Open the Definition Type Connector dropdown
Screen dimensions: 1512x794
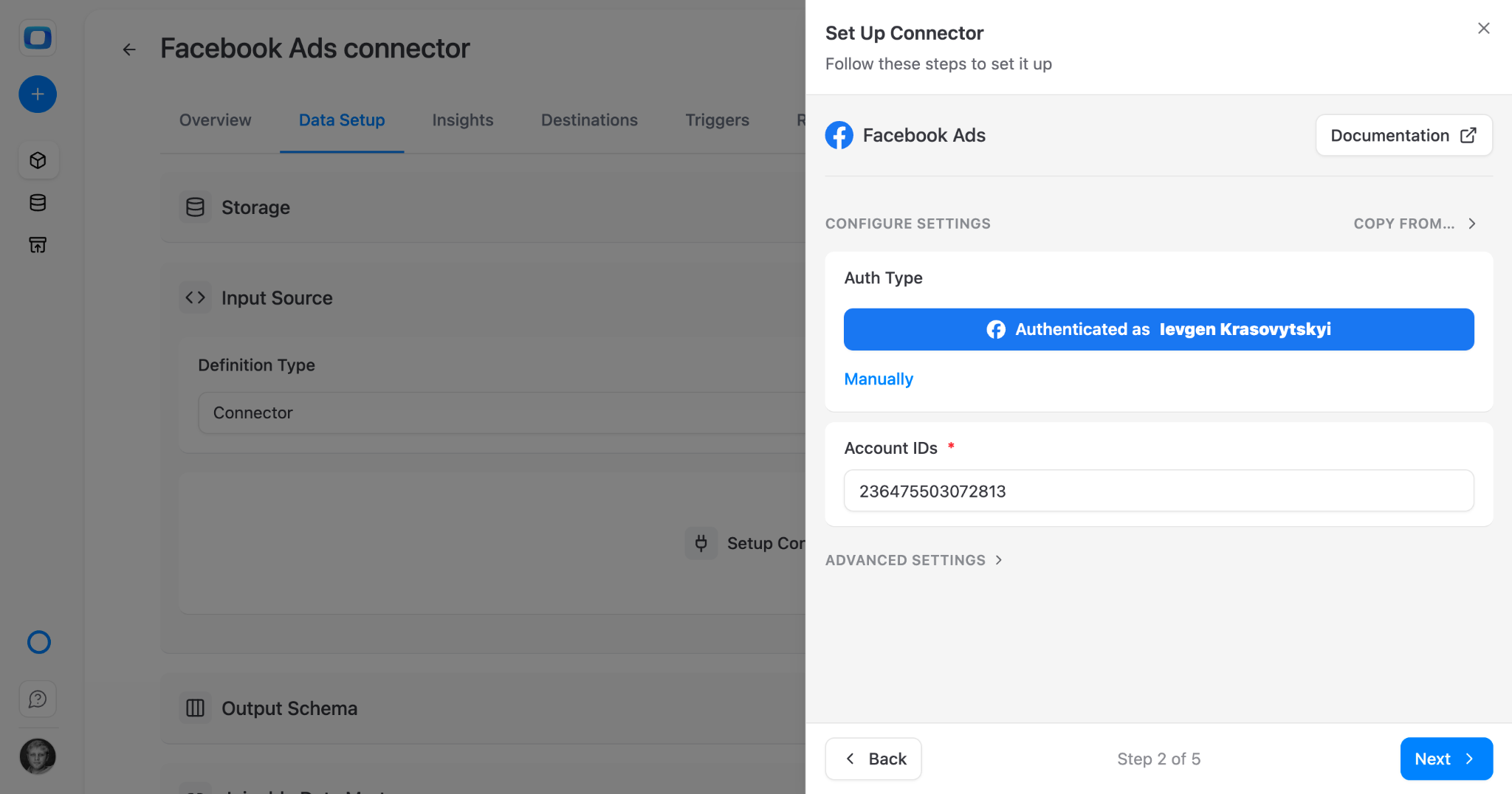tap(502, 412)
